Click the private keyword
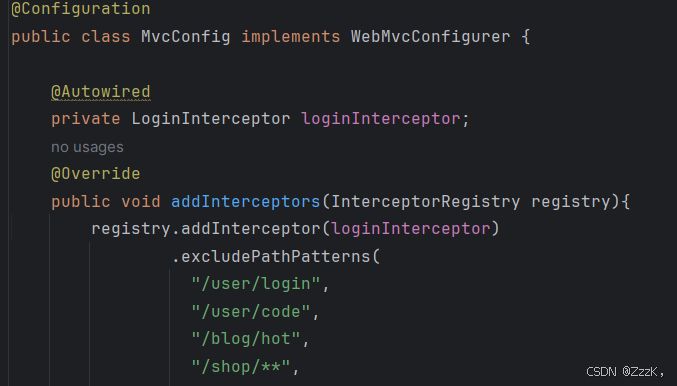Image resolution: width=677 pixels, height=386 pixels. (x=86, y=119)
